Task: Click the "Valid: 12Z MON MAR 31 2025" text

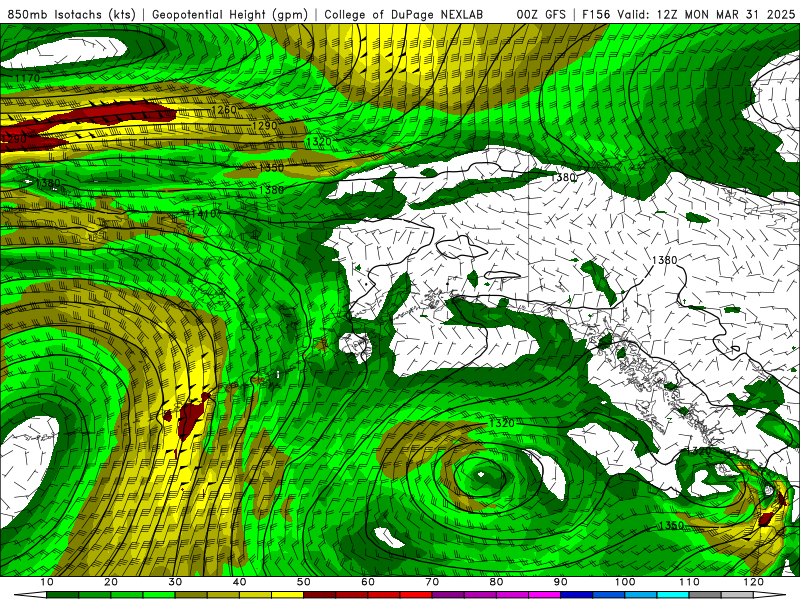Action: pos(706,15)
